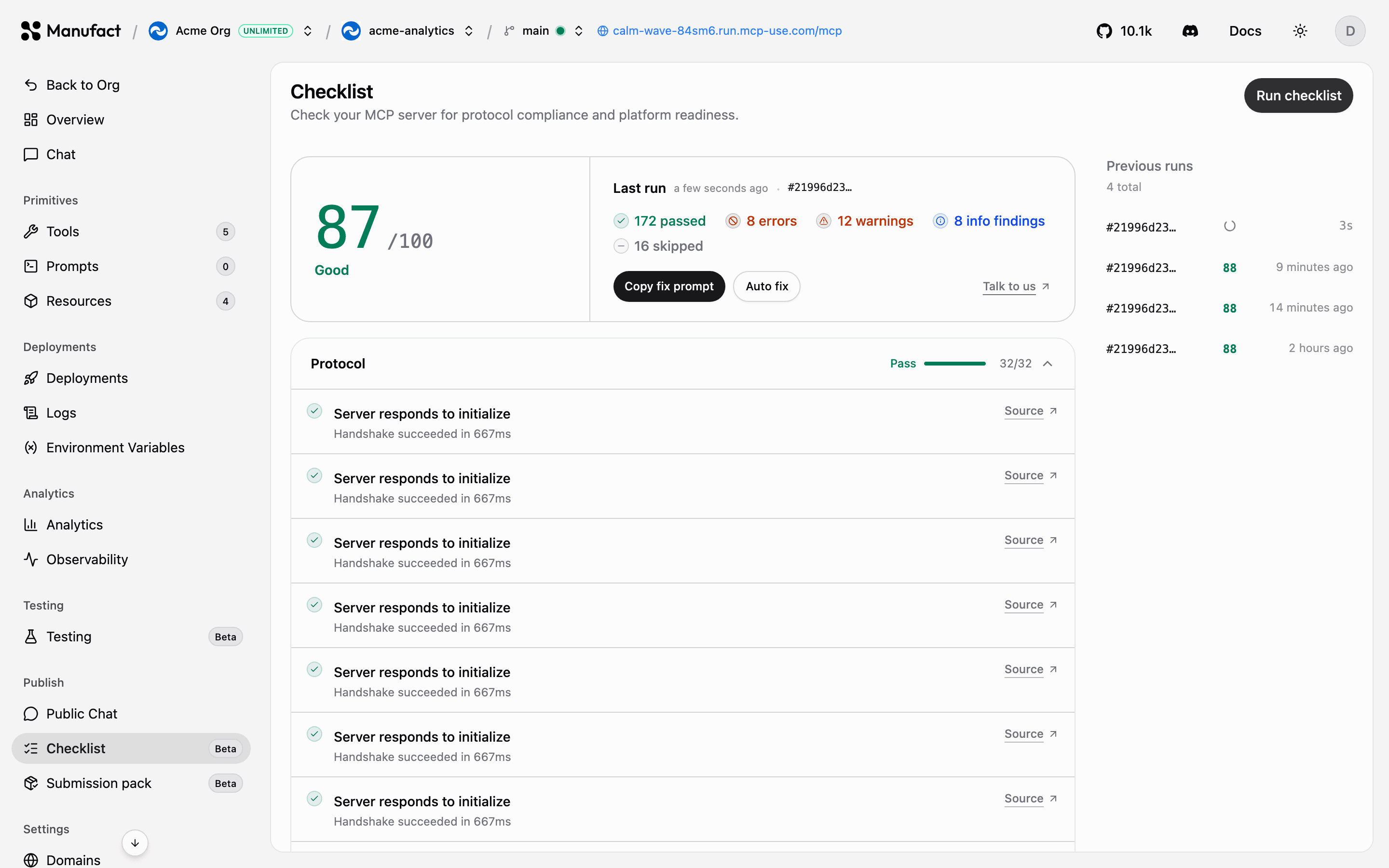1389x868 pixels.
Task: Click the 8 info findings filter
Action: coord(989,221)
